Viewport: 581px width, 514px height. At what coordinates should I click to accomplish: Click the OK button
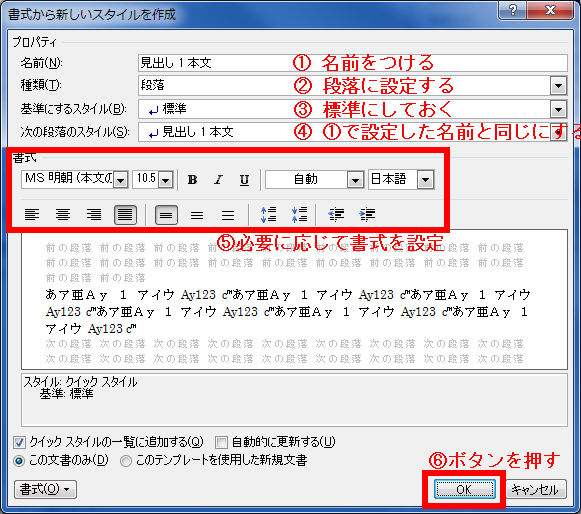pos(465,490)
